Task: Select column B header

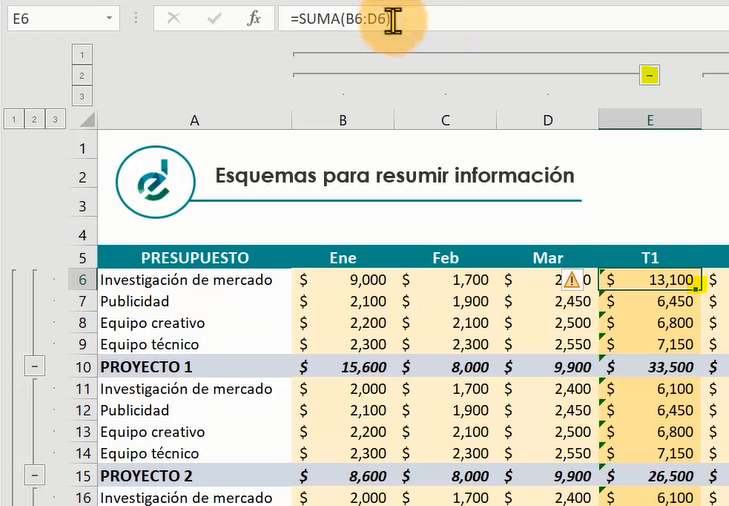Action: click(x=343, y=120)
